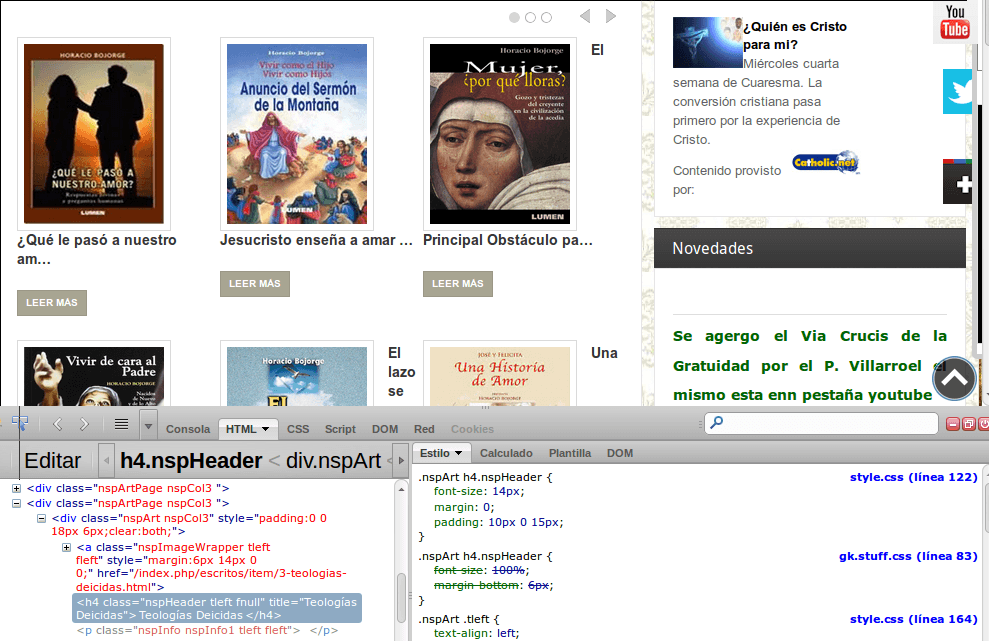The height and width of the screenshot is (641, 989).
Task: Switch to the Consola panel tab
Action: pyautogui.click(x=188, y=429)
